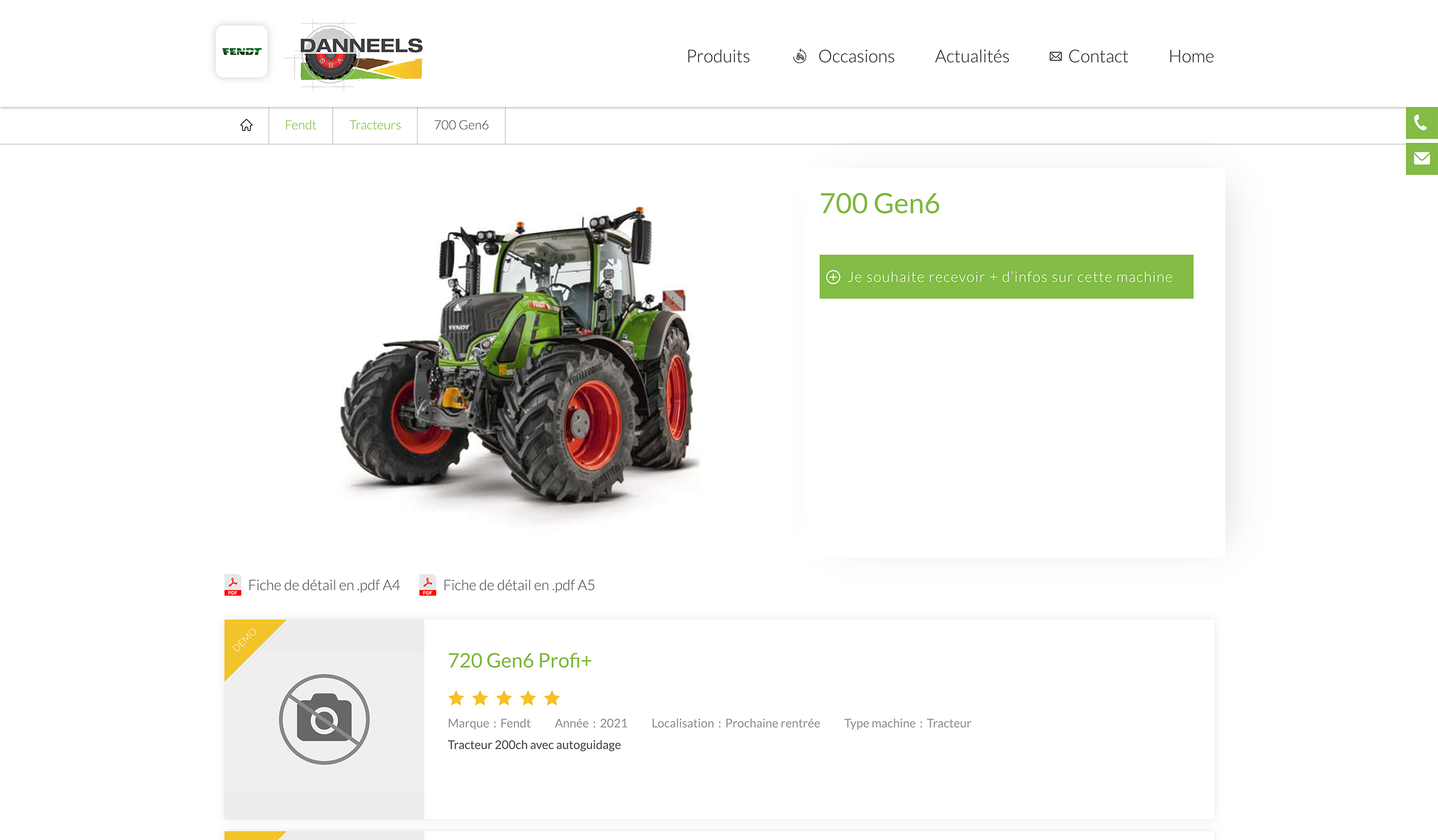Click the home icon in breadcrumb
Viewport: 1438px width, 840px height.
pos(246,125)
